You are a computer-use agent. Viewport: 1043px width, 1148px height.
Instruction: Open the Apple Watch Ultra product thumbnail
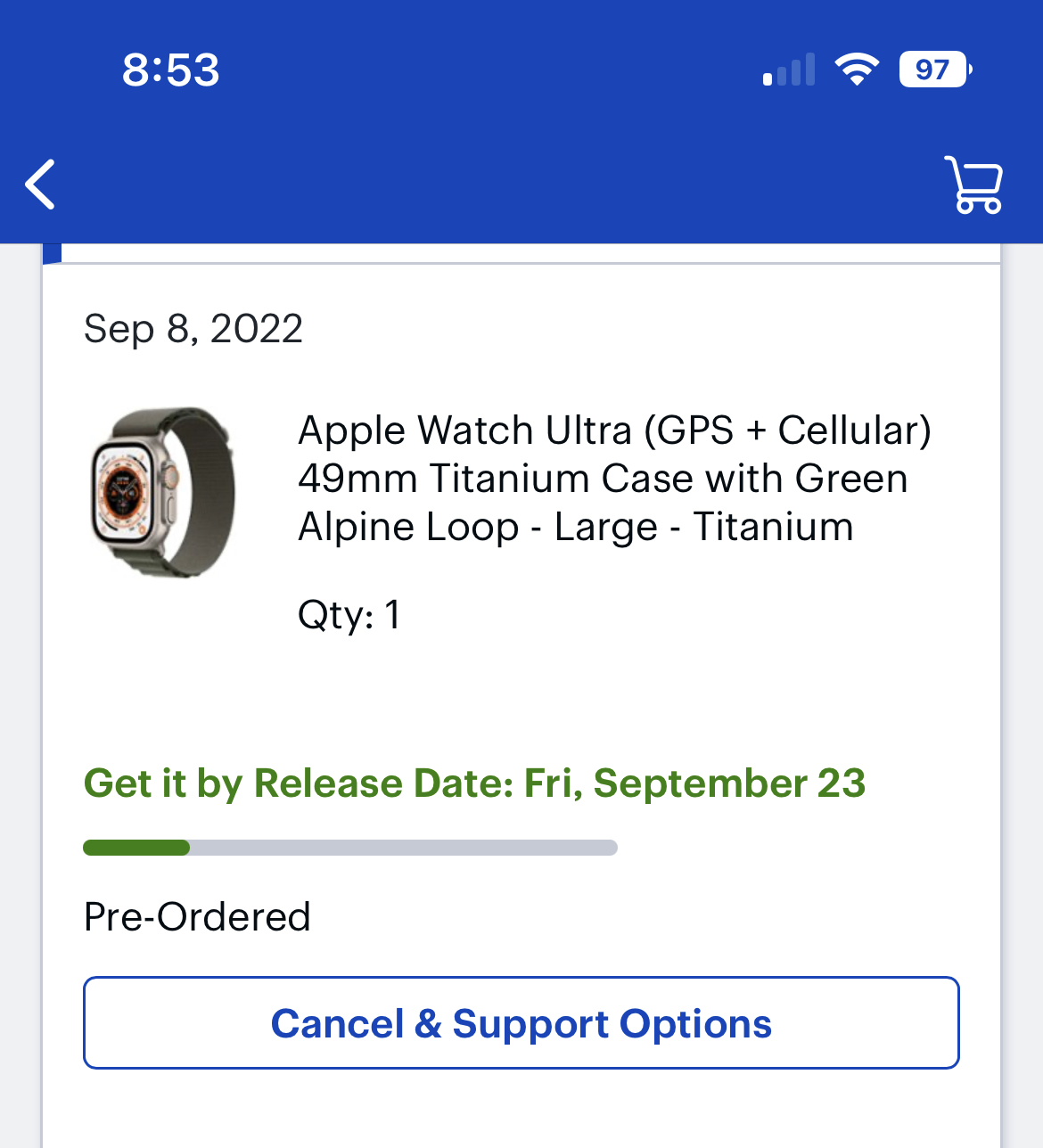point(163,491)
